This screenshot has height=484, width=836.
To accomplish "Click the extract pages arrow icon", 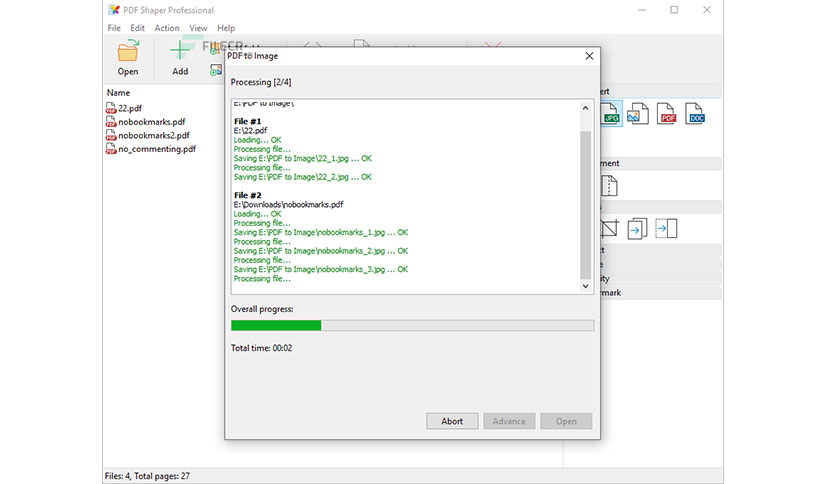I will coord(637,229).
